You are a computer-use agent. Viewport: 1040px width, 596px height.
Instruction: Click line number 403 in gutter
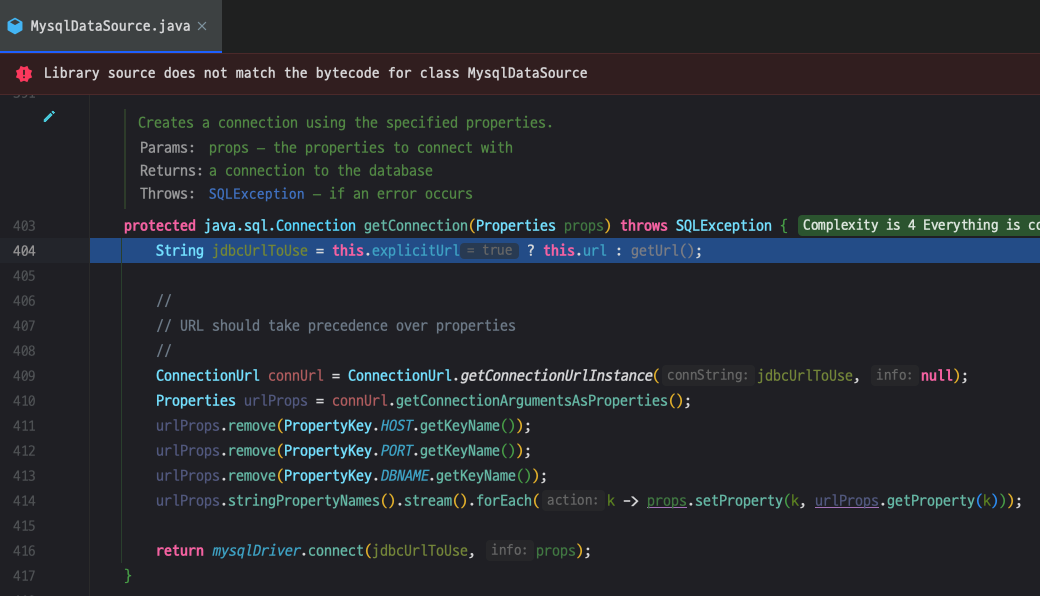[24, 226]
